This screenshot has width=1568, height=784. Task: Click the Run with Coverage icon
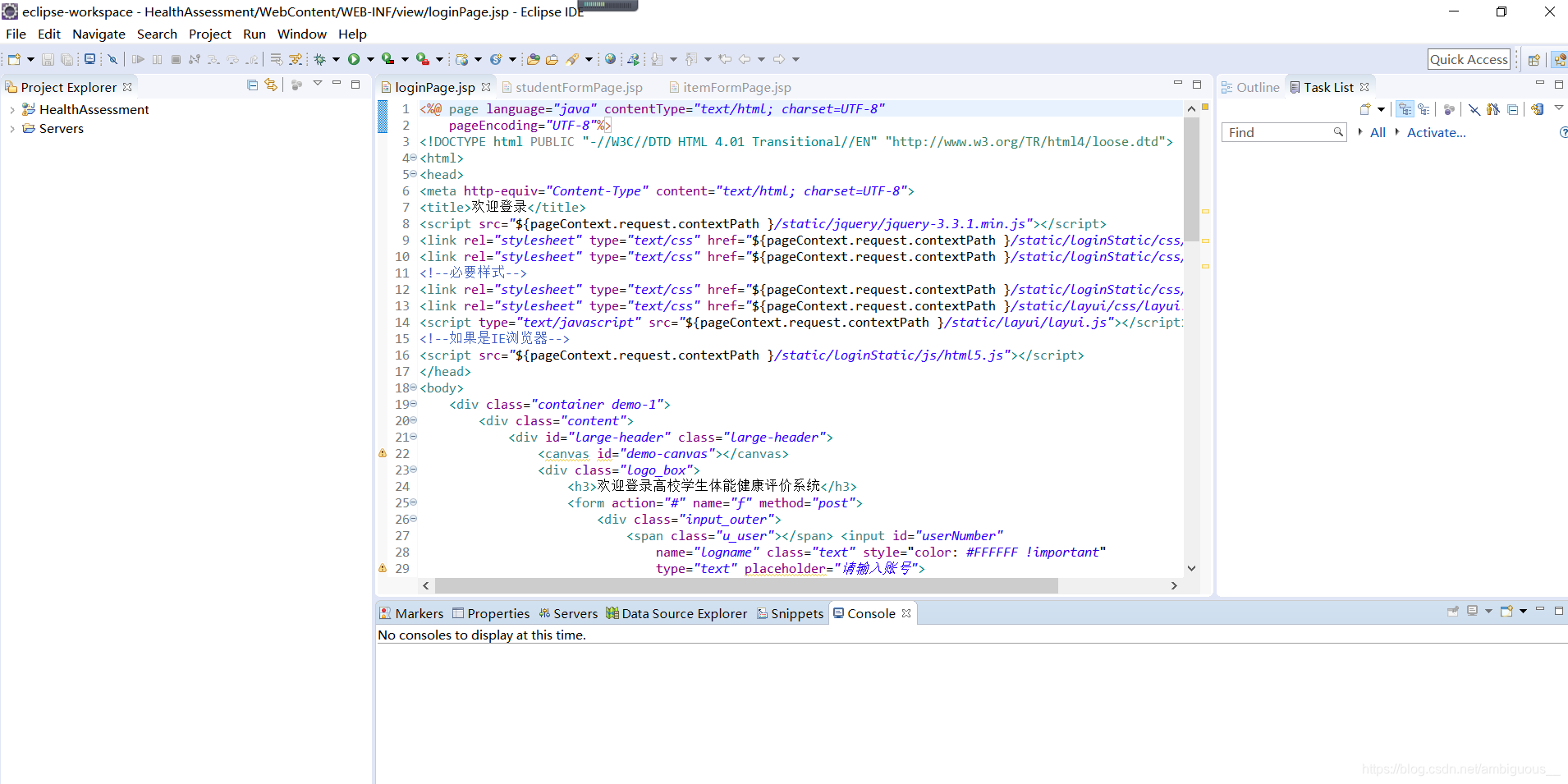pos(387,59)
